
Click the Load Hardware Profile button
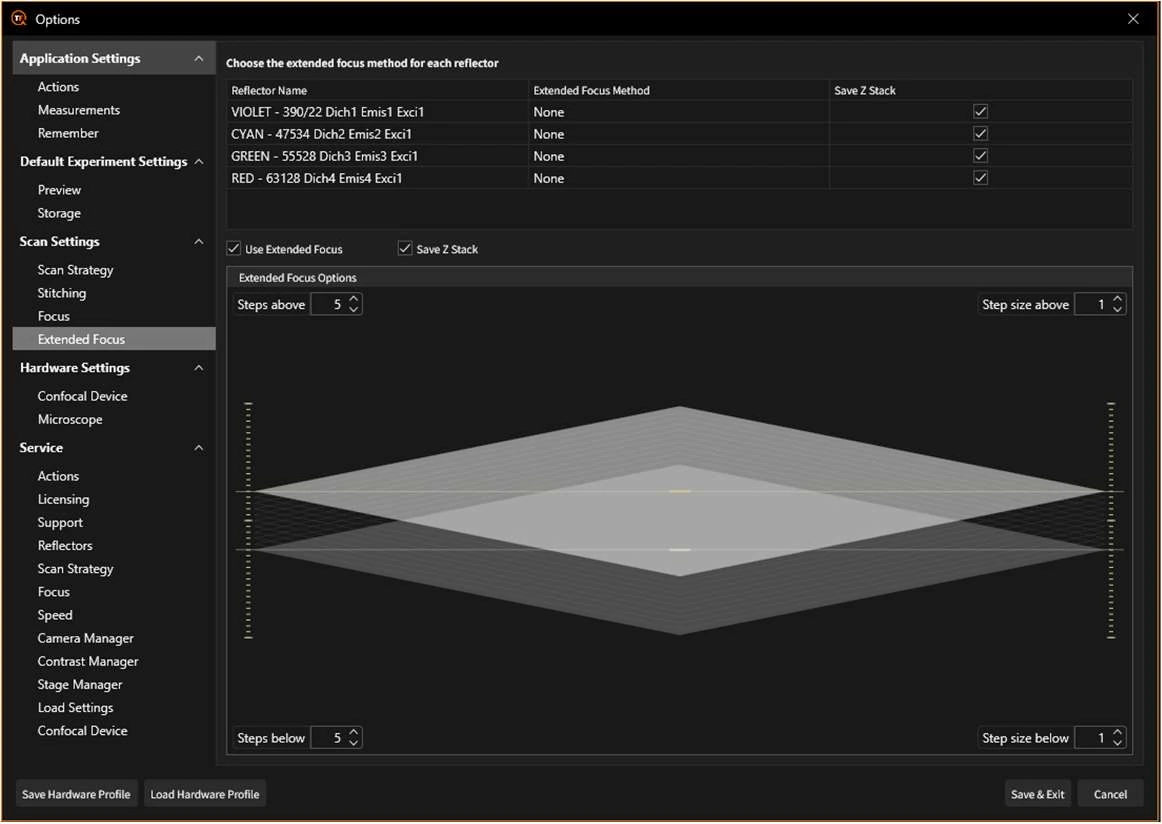(205, 794)
